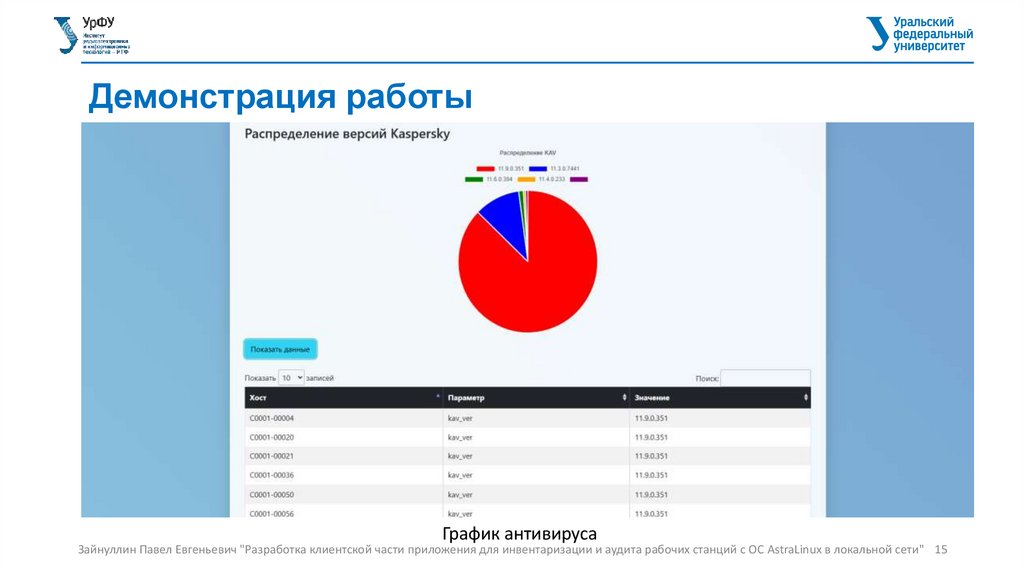
Task: Click value "11.9.0.351" in C0001-00004 row
Action: (x=651, y=418)
